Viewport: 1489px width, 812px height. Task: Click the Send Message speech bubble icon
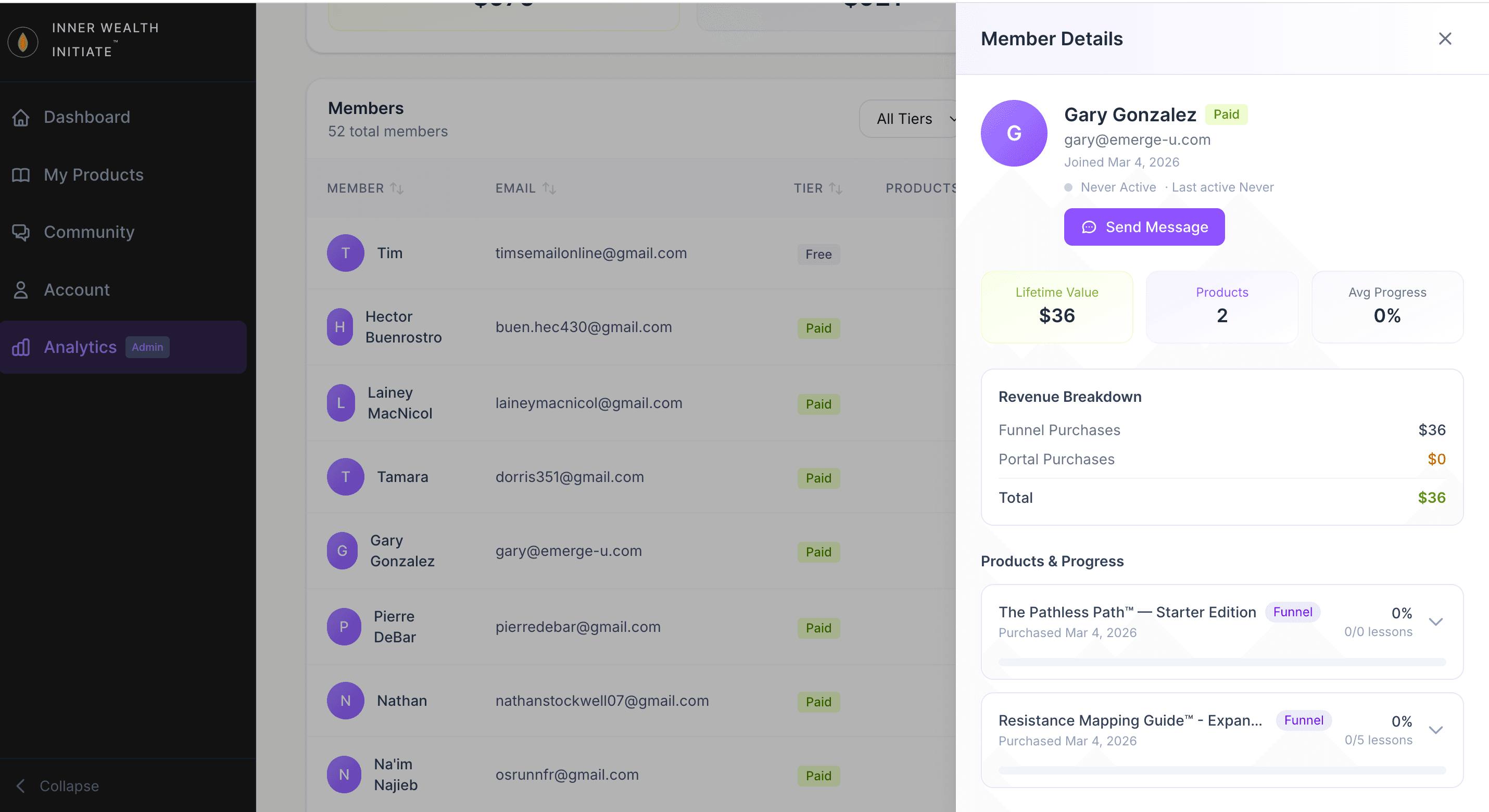(x=1089, y=227)
